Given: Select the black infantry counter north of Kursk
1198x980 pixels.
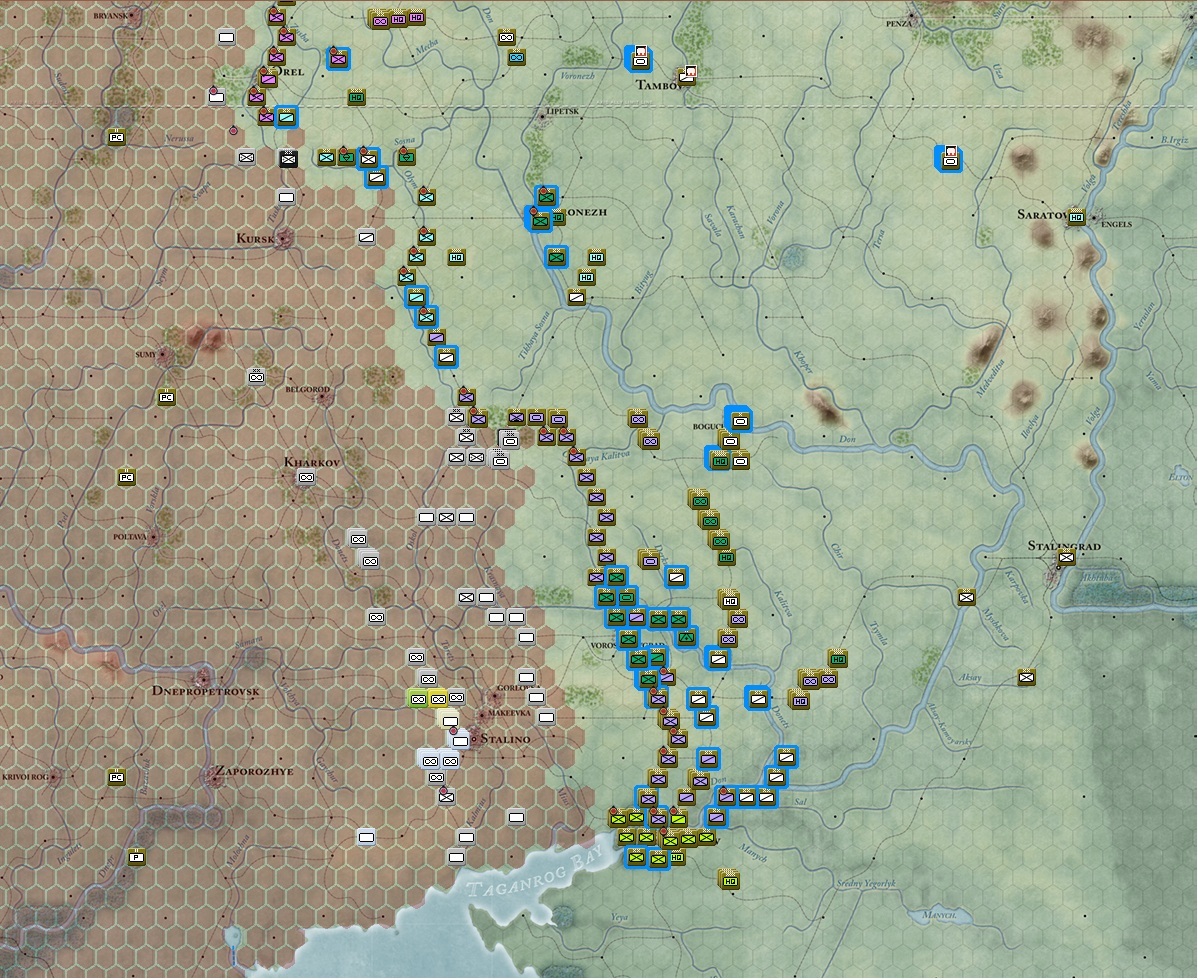Looking at the screenshot, I should coord(288,159).
